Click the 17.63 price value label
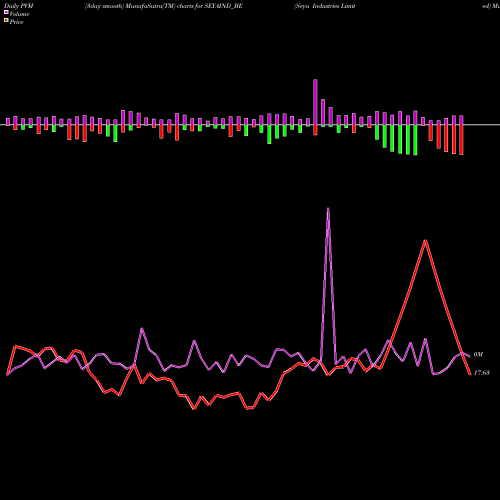 [x=482, y=373]
